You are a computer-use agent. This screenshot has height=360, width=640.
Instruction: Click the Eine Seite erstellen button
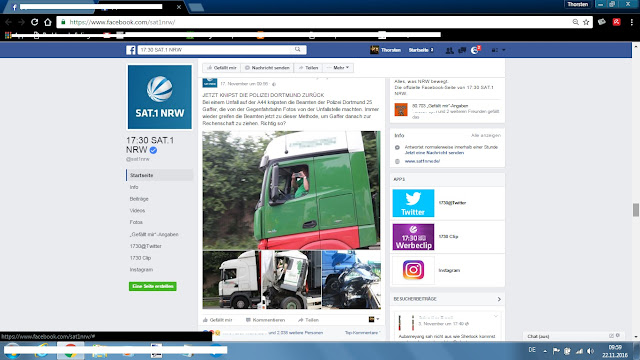(x=153, y=286)
